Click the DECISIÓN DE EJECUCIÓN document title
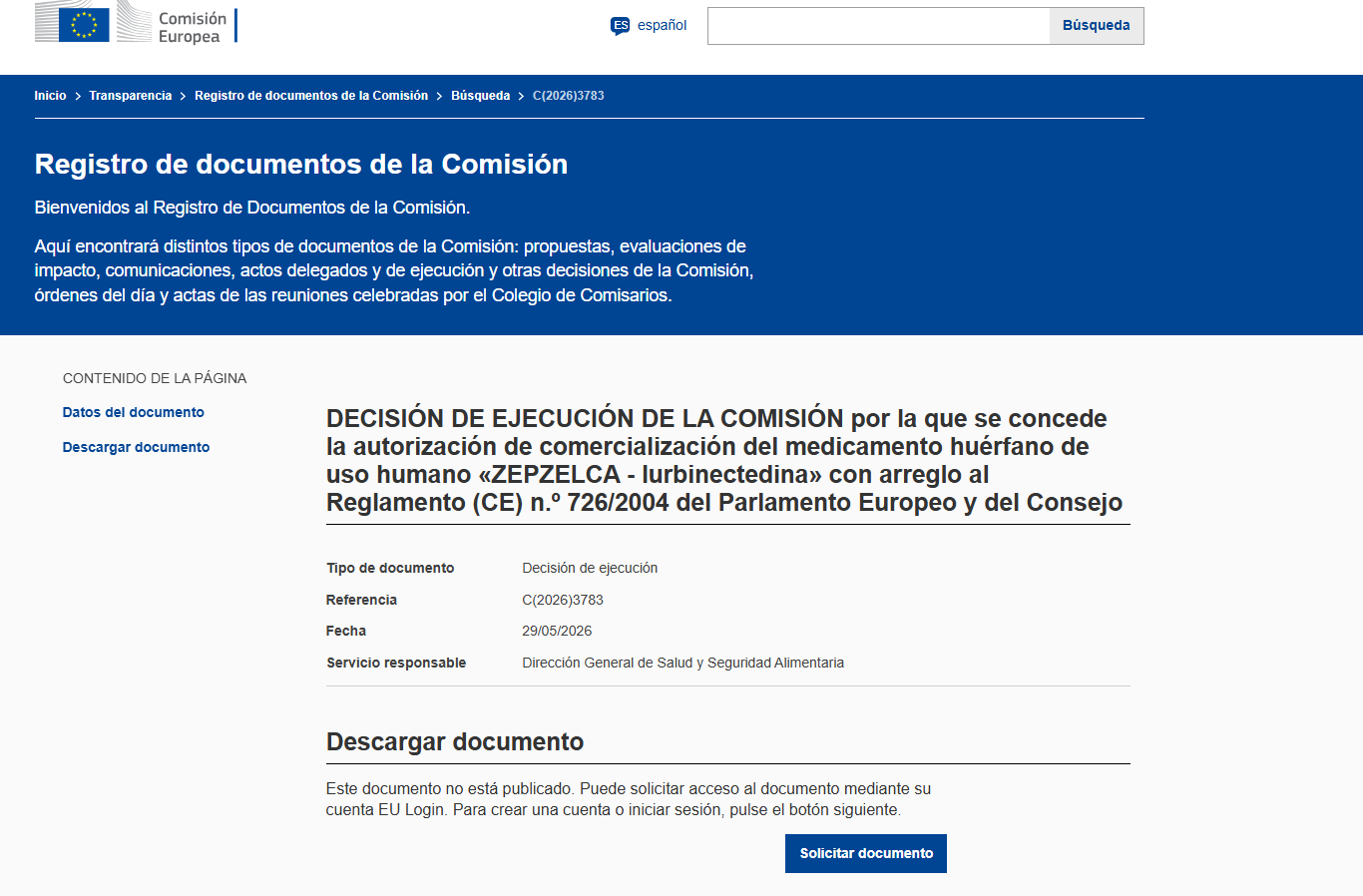 [724, 460]
